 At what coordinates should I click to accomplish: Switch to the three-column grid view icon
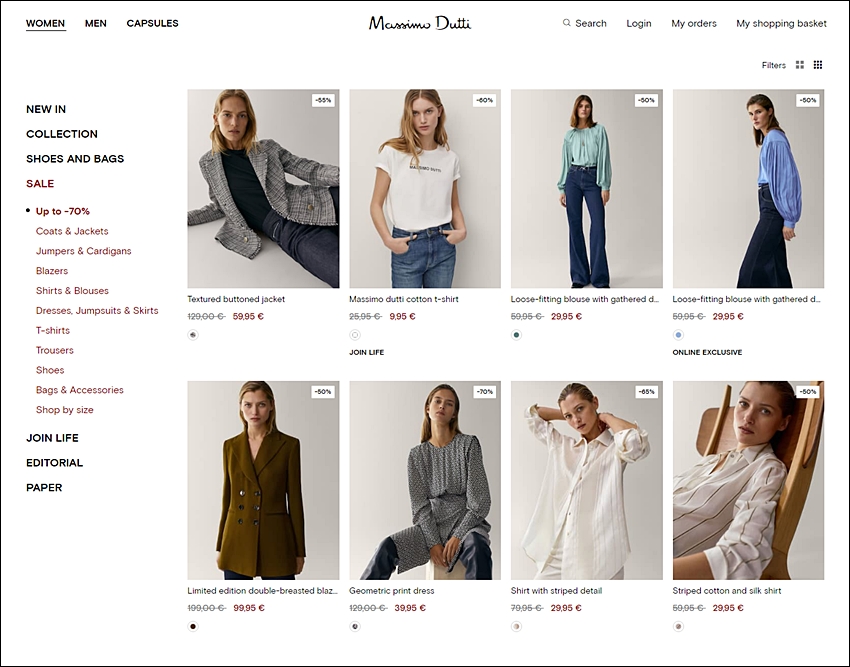(818, 65)
